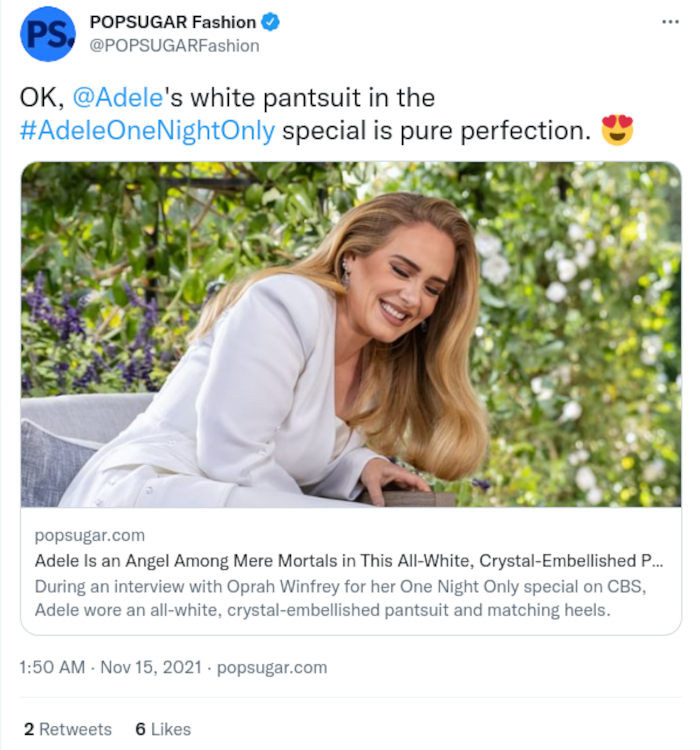
Task: Open the #AdeleOneNightOnly hashtag
Action: coord(148,131)
